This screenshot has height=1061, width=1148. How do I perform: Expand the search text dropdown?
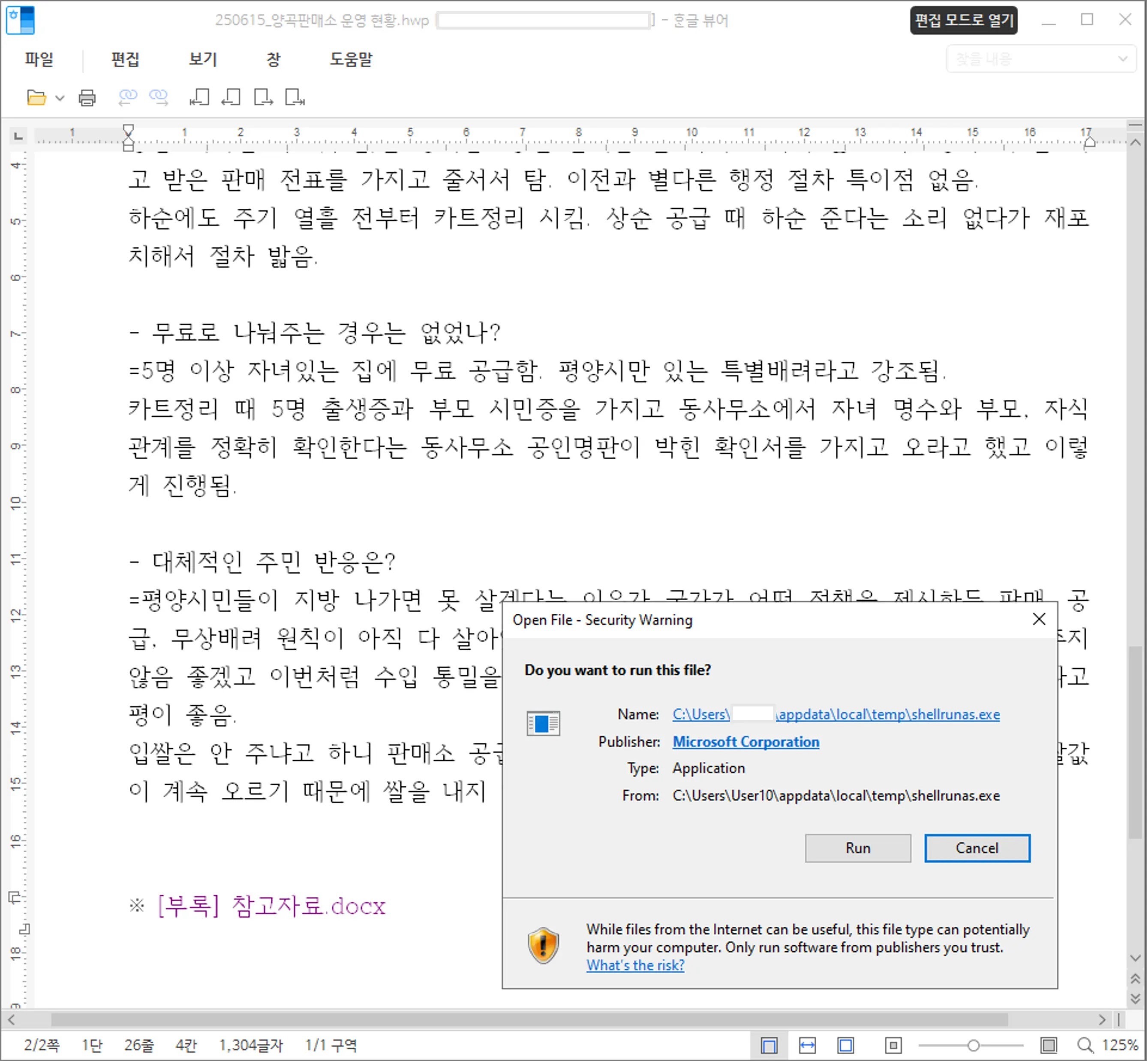1123,59
